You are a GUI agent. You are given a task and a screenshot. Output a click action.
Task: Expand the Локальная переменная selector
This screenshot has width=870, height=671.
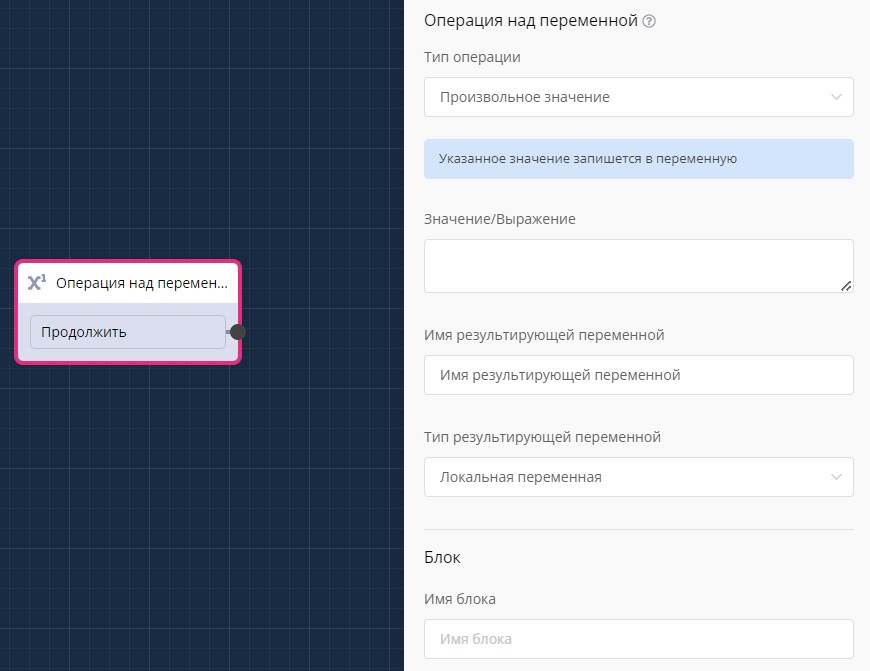(638, 477)
